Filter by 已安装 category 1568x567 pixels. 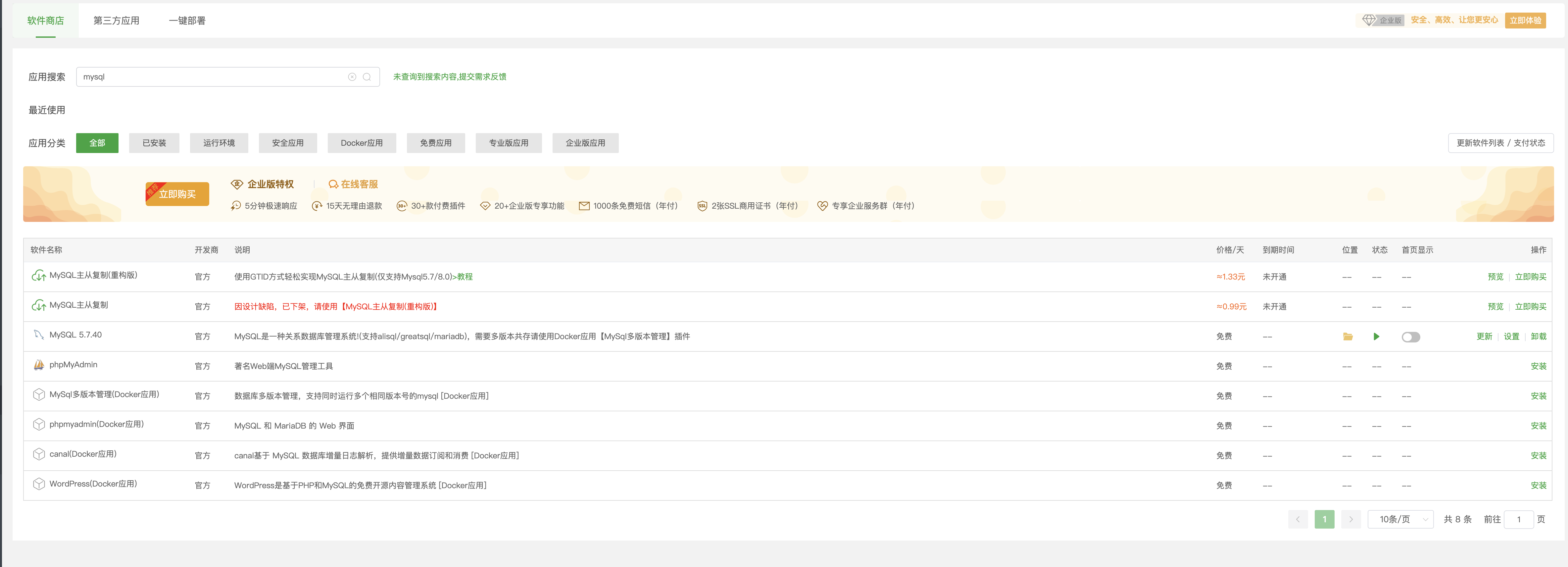(x=154, y=143)
